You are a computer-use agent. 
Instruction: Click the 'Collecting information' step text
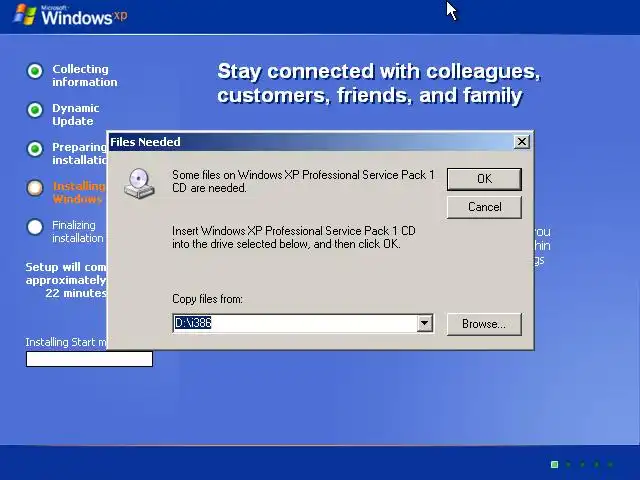[84, 76]
